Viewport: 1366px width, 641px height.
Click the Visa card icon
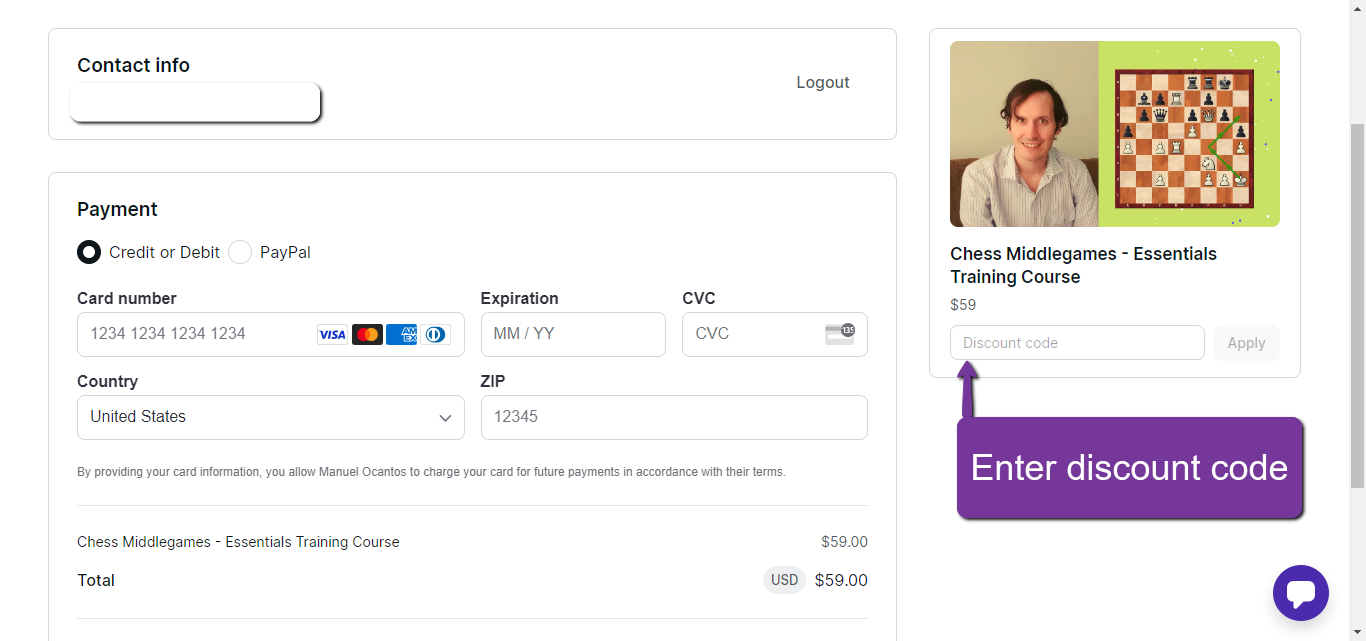pyautogui.click(x=332, y=335)
